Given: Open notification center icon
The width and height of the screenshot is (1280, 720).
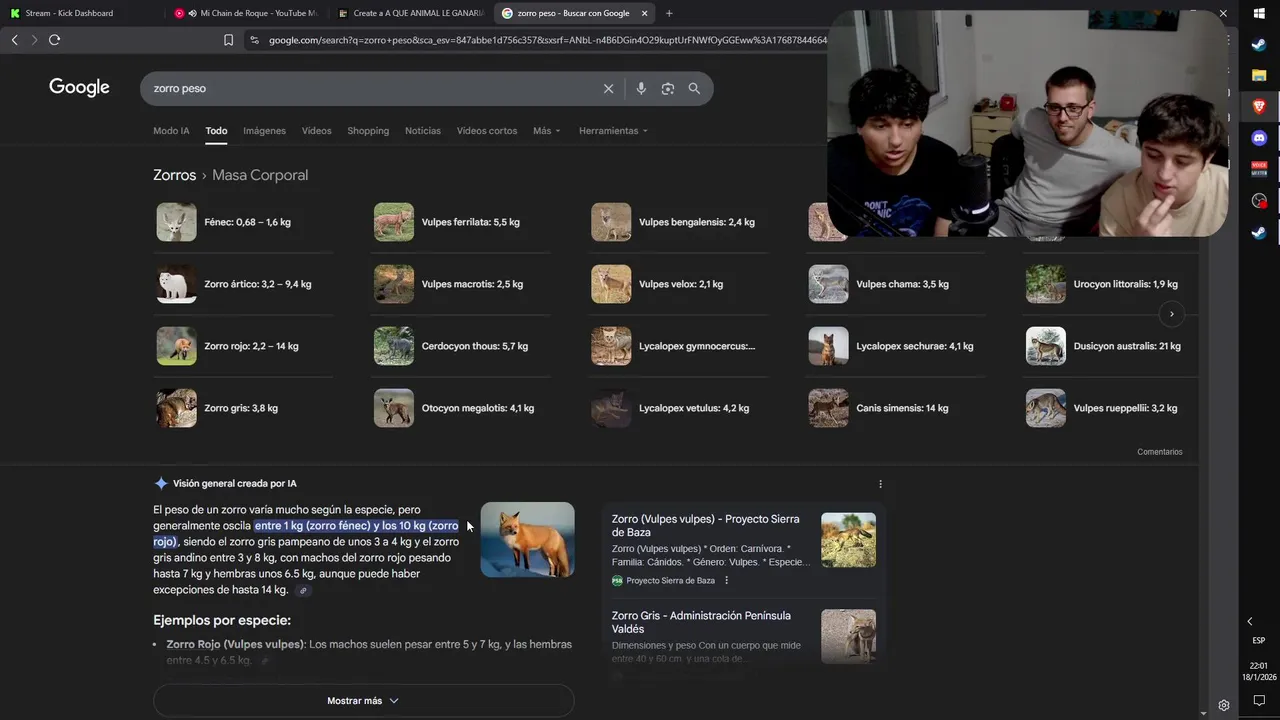Looking at the screenshot, I should tap(1259, 701).
